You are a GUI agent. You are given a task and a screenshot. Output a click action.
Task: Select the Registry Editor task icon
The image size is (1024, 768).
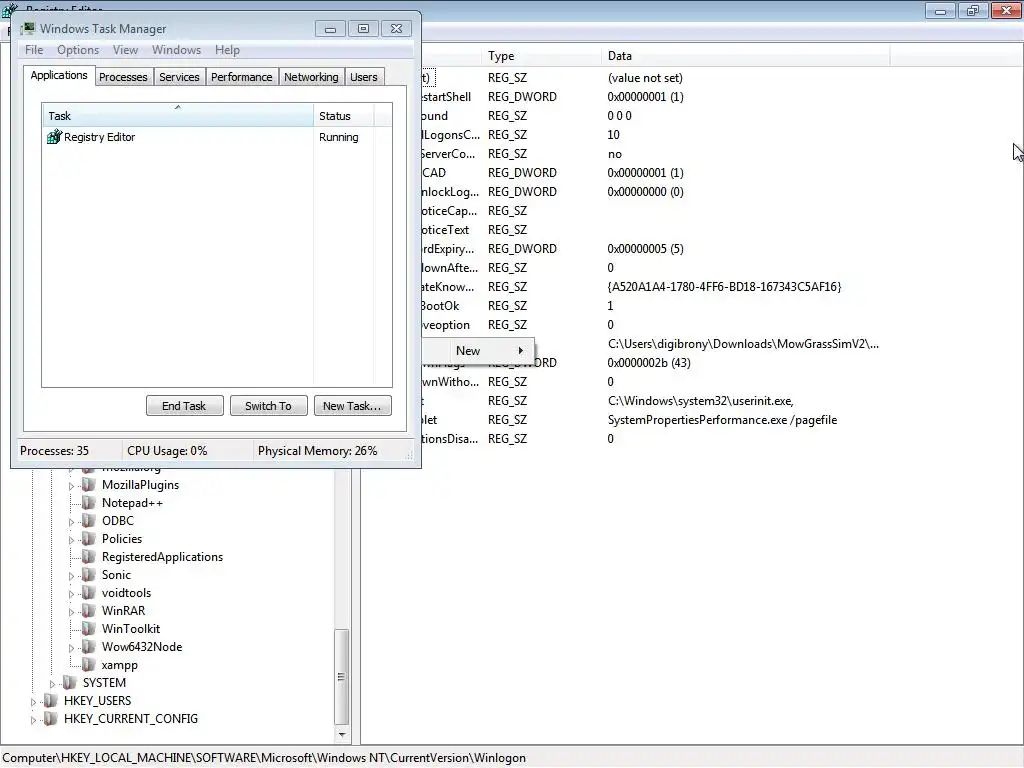[x=54, y=137]
